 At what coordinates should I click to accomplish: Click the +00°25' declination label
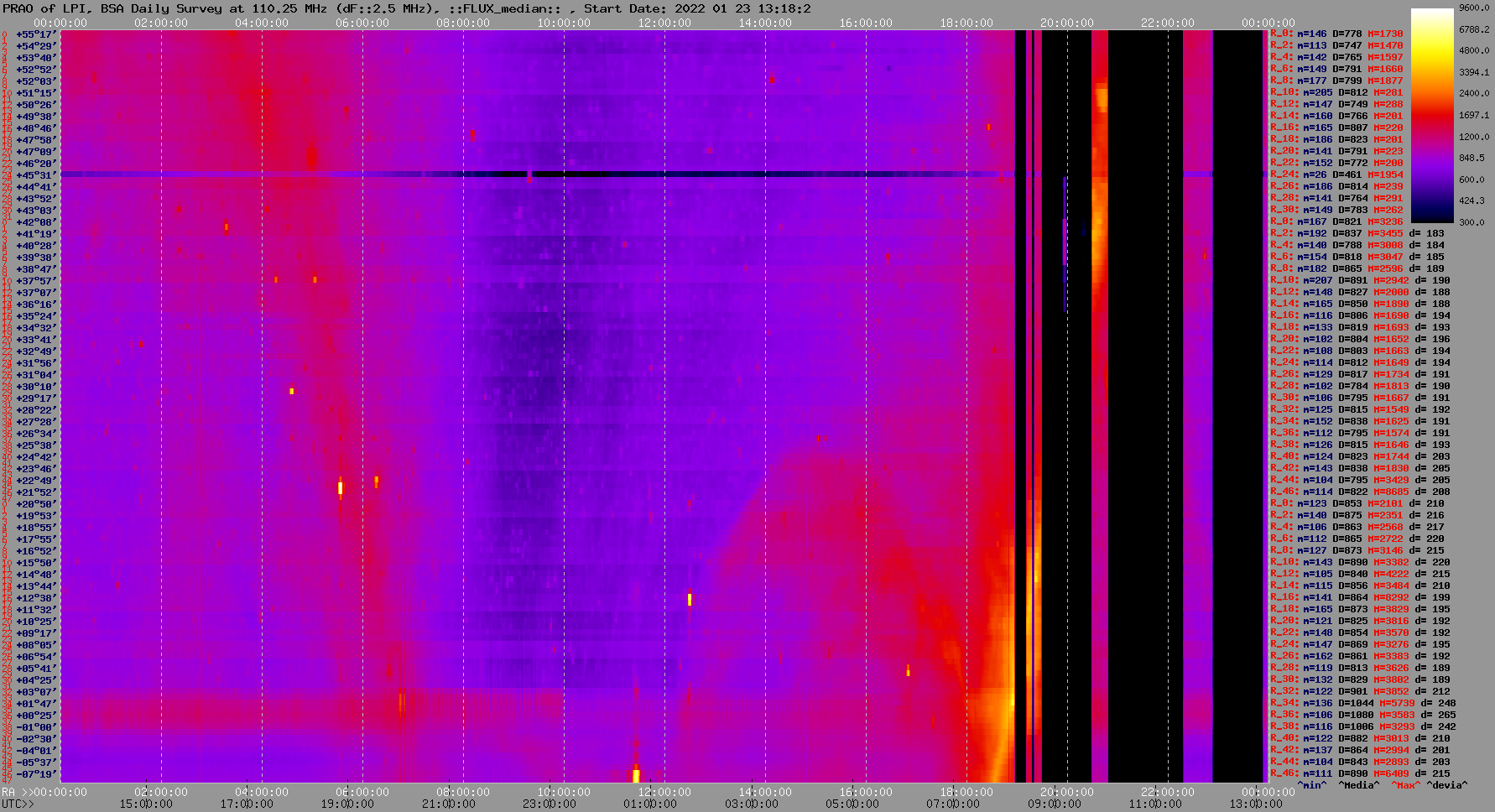36,716
